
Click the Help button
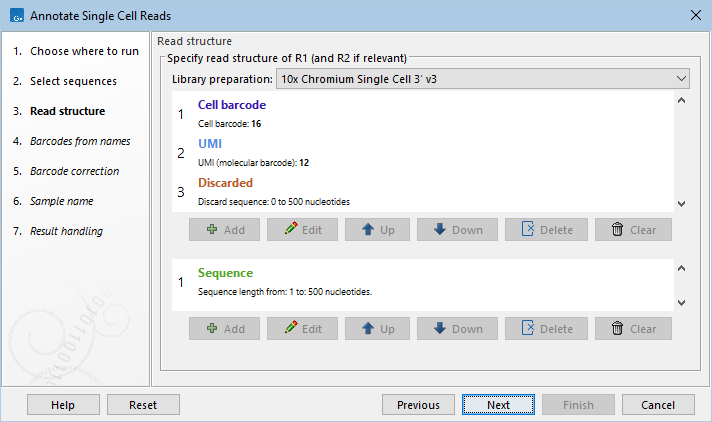63,405
